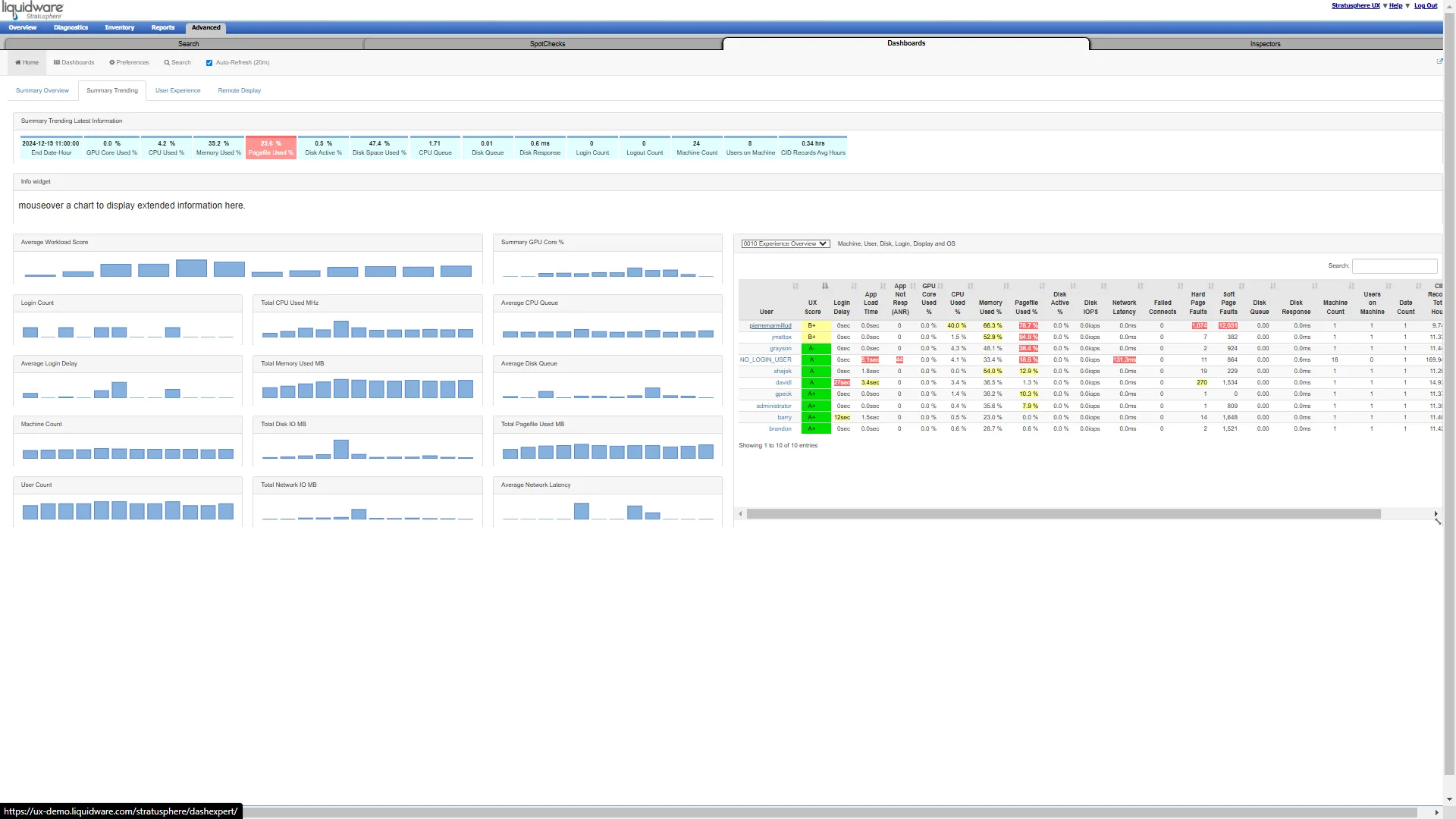This screenshot has height=819, width=1456.
Task: Click the table's horizontal scrollbar thumb
Action: 1063,514
